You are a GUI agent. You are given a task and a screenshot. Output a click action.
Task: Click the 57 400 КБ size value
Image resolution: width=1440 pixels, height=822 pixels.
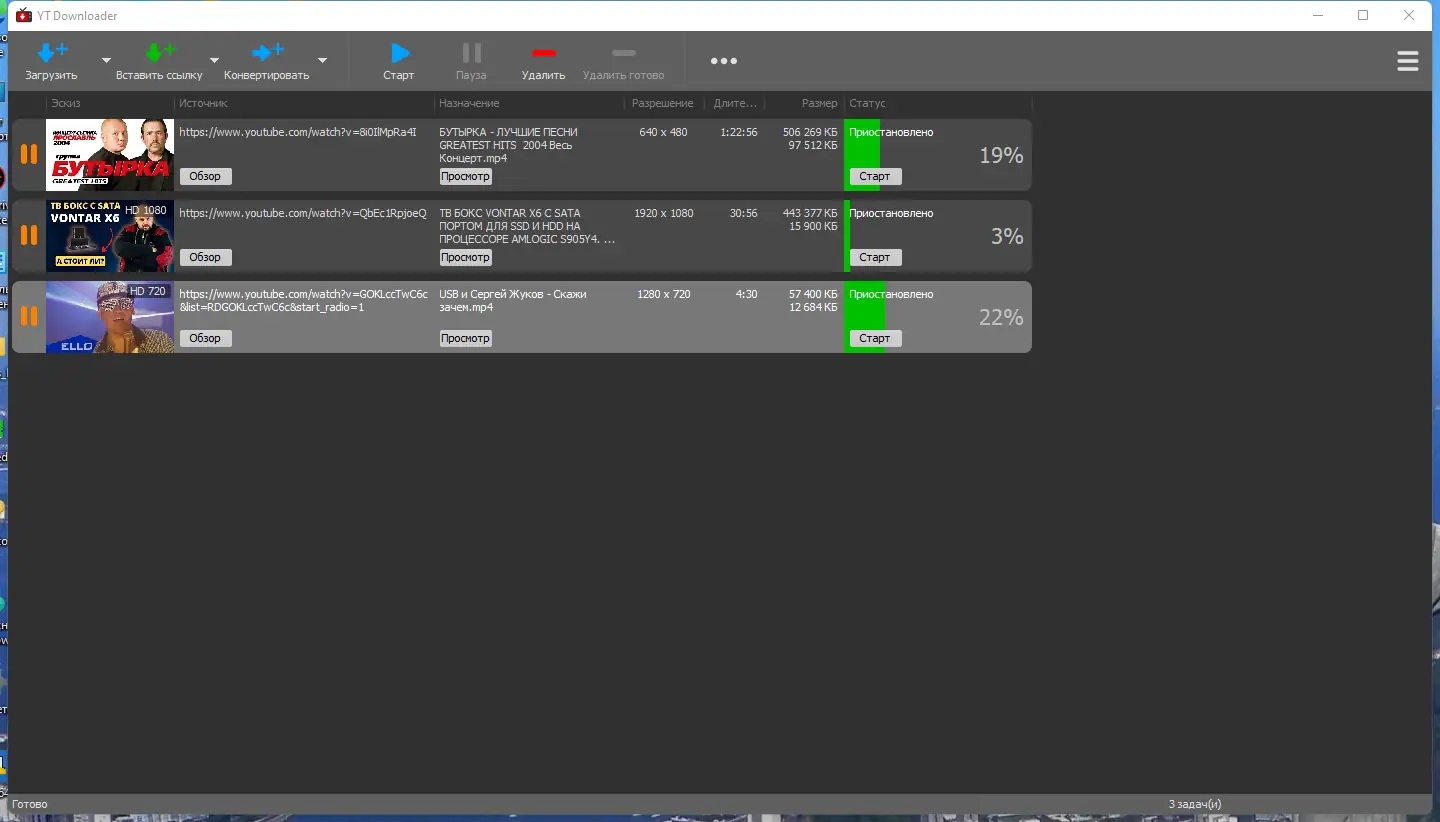[x=813, y=294]
